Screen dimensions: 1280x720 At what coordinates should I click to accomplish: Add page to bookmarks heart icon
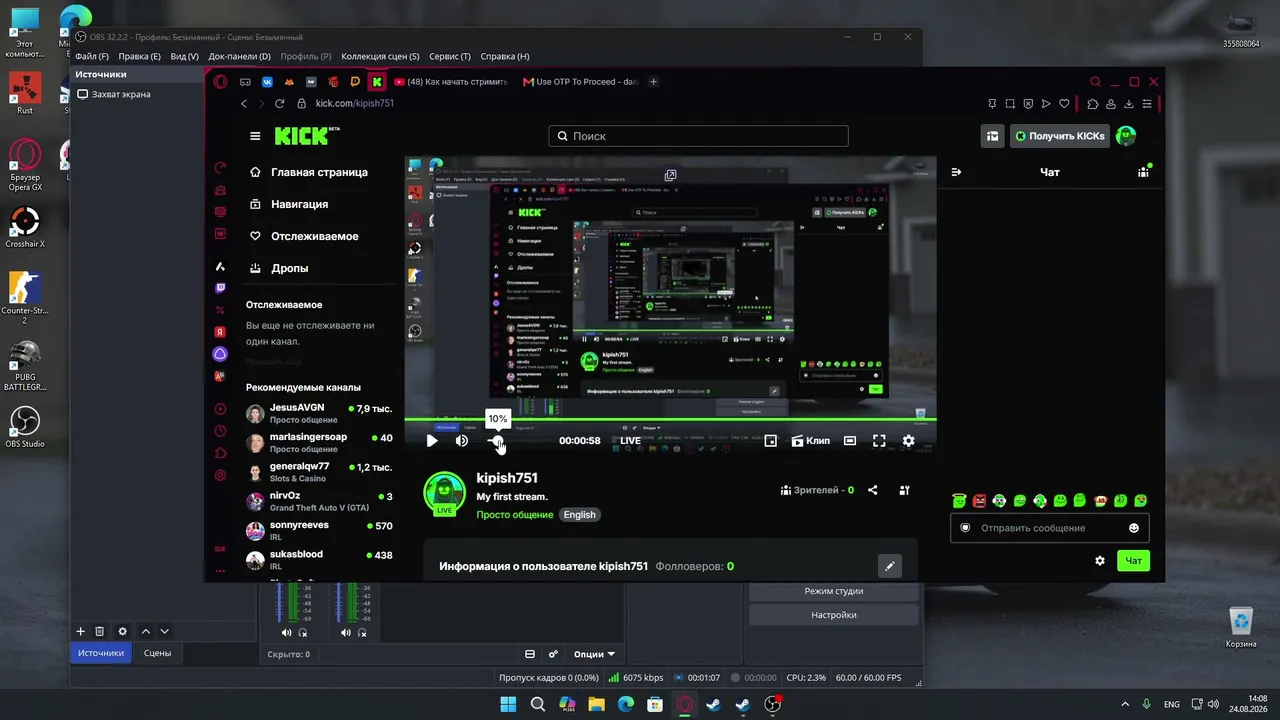pos(1064,104)
